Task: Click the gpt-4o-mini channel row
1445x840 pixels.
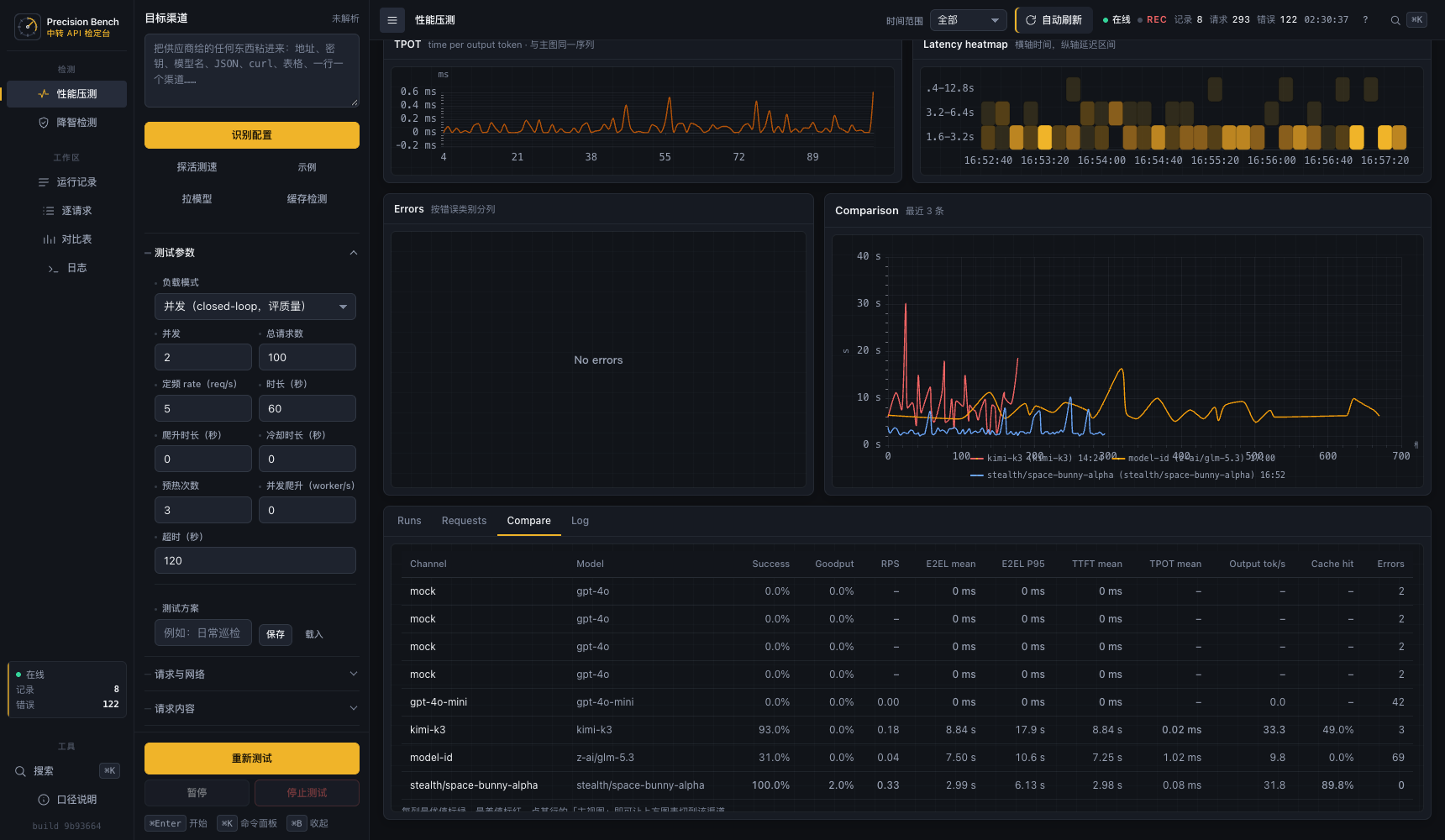Action: (x=907, y=702)
